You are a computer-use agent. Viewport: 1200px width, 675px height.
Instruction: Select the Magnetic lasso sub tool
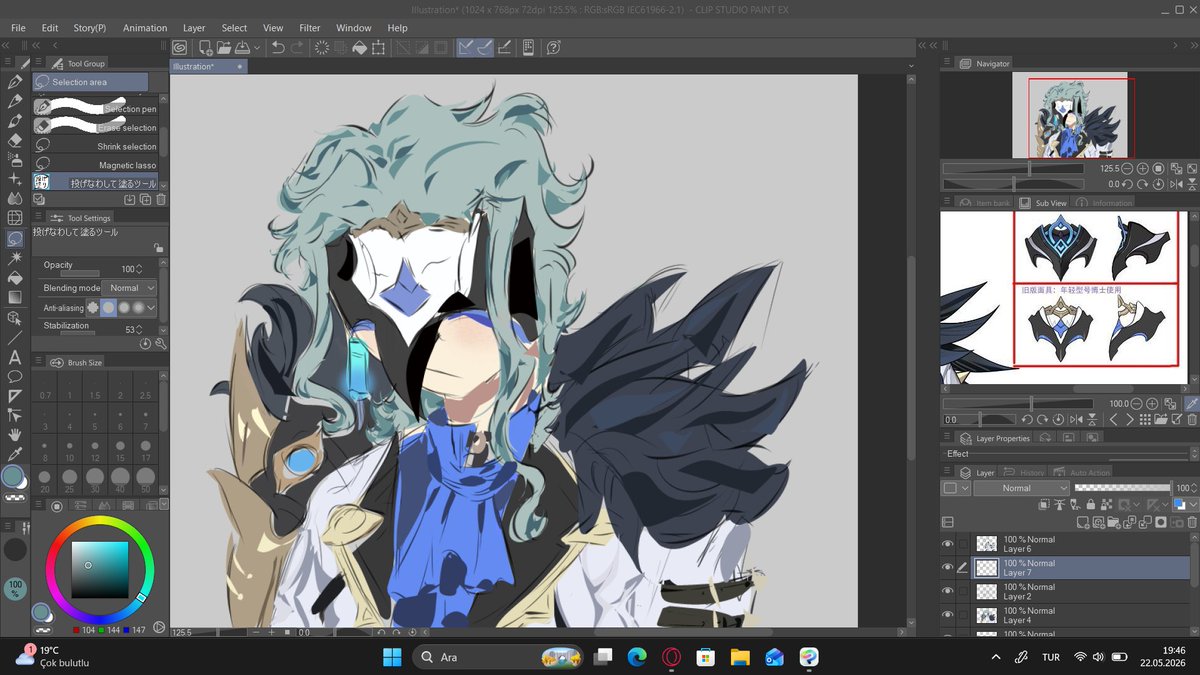96,165
